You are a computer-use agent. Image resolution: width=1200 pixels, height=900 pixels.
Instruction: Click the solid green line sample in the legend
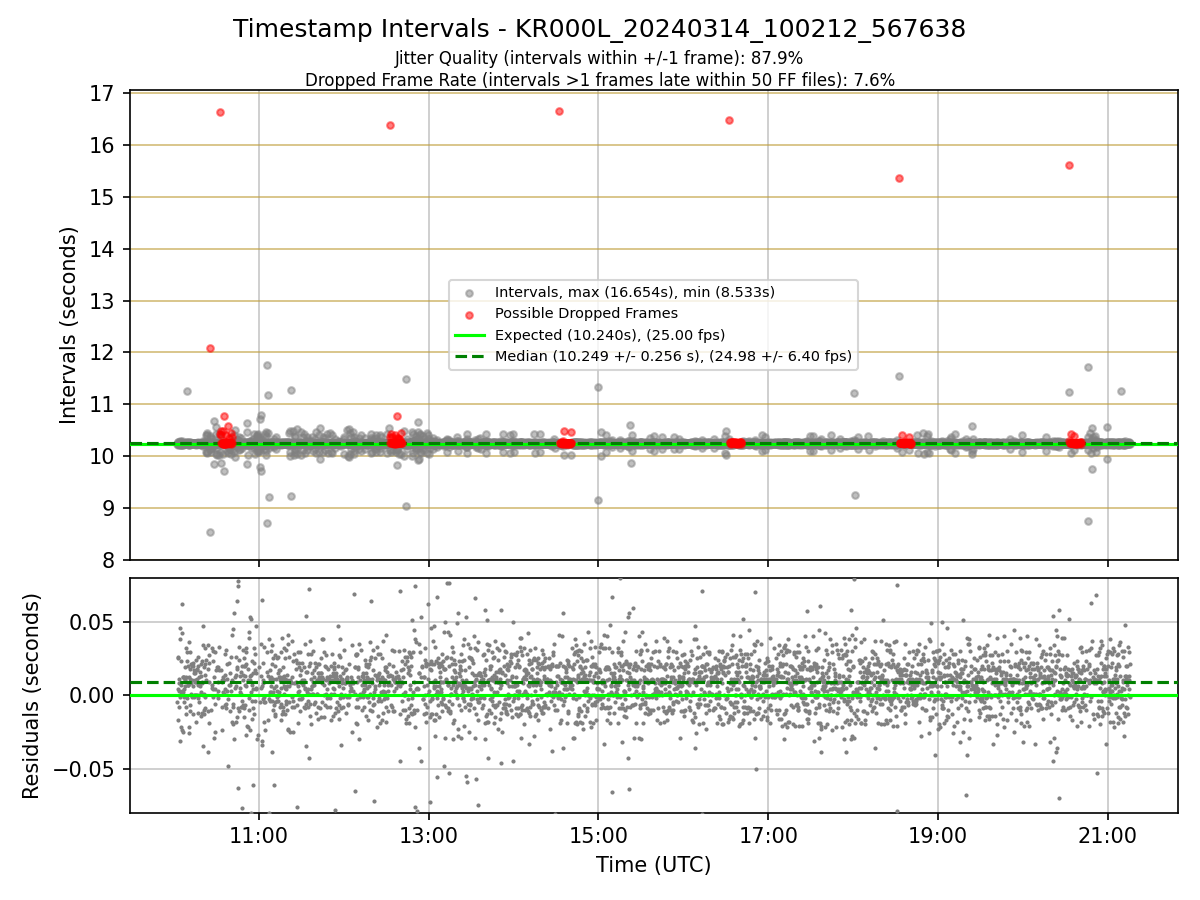(469, 335)
